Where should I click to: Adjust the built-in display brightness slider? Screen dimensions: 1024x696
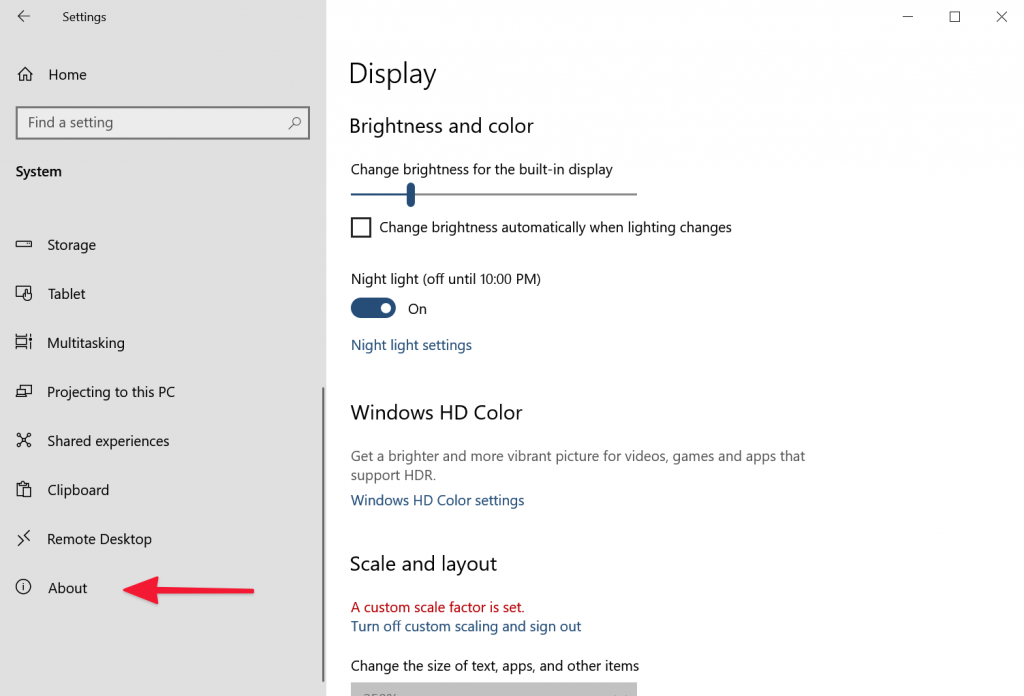tap(410, 194)
